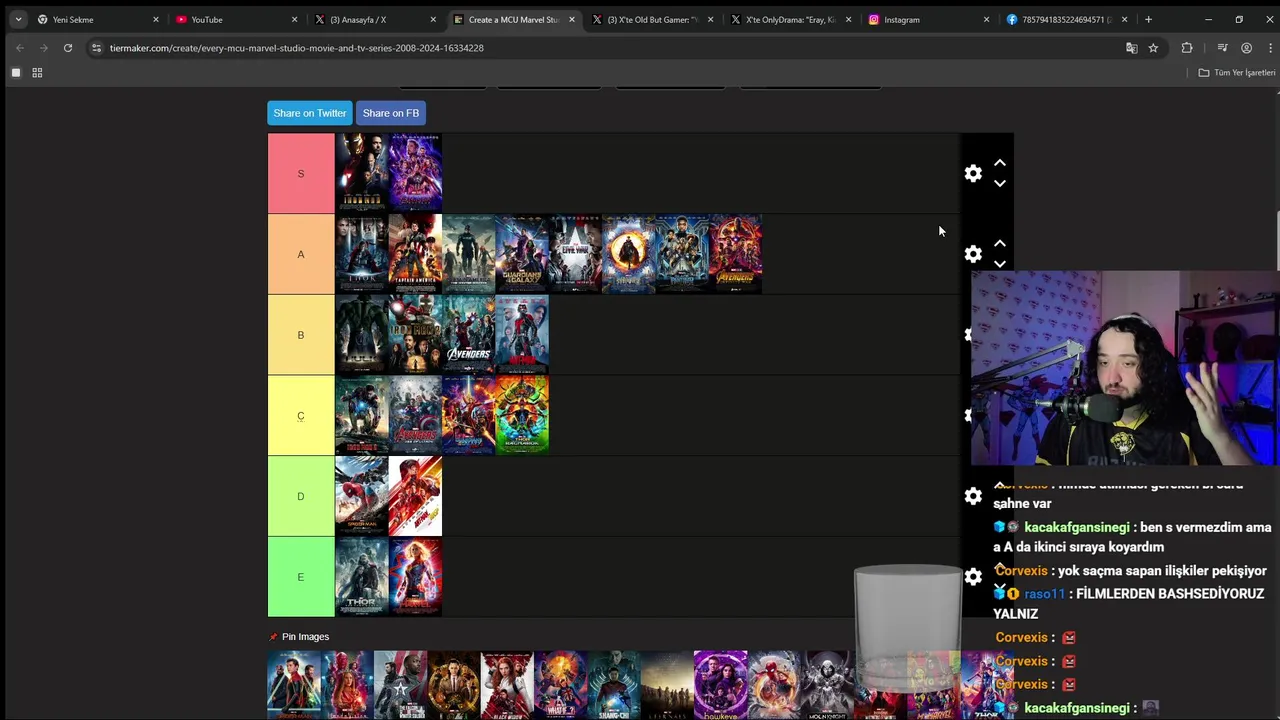Image resolution: width=1280 pixels, height=720 pixels.
Task: Select the Doctor Strange poster in A tier
Action: point(628,254)
